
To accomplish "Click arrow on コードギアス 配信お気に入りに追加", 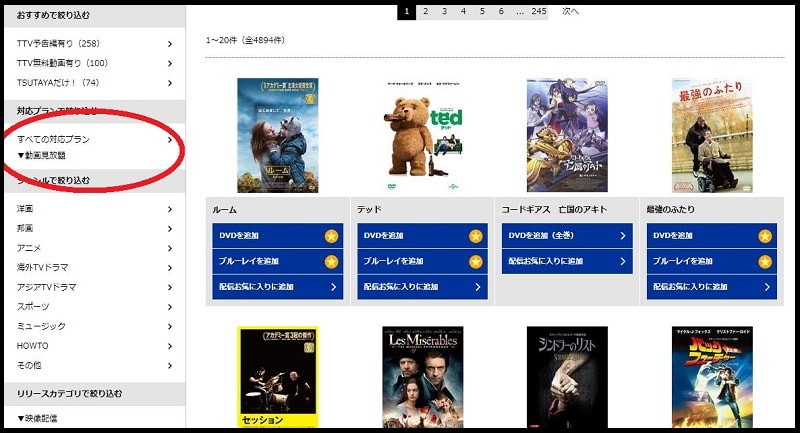I will (x=622, y=261).
